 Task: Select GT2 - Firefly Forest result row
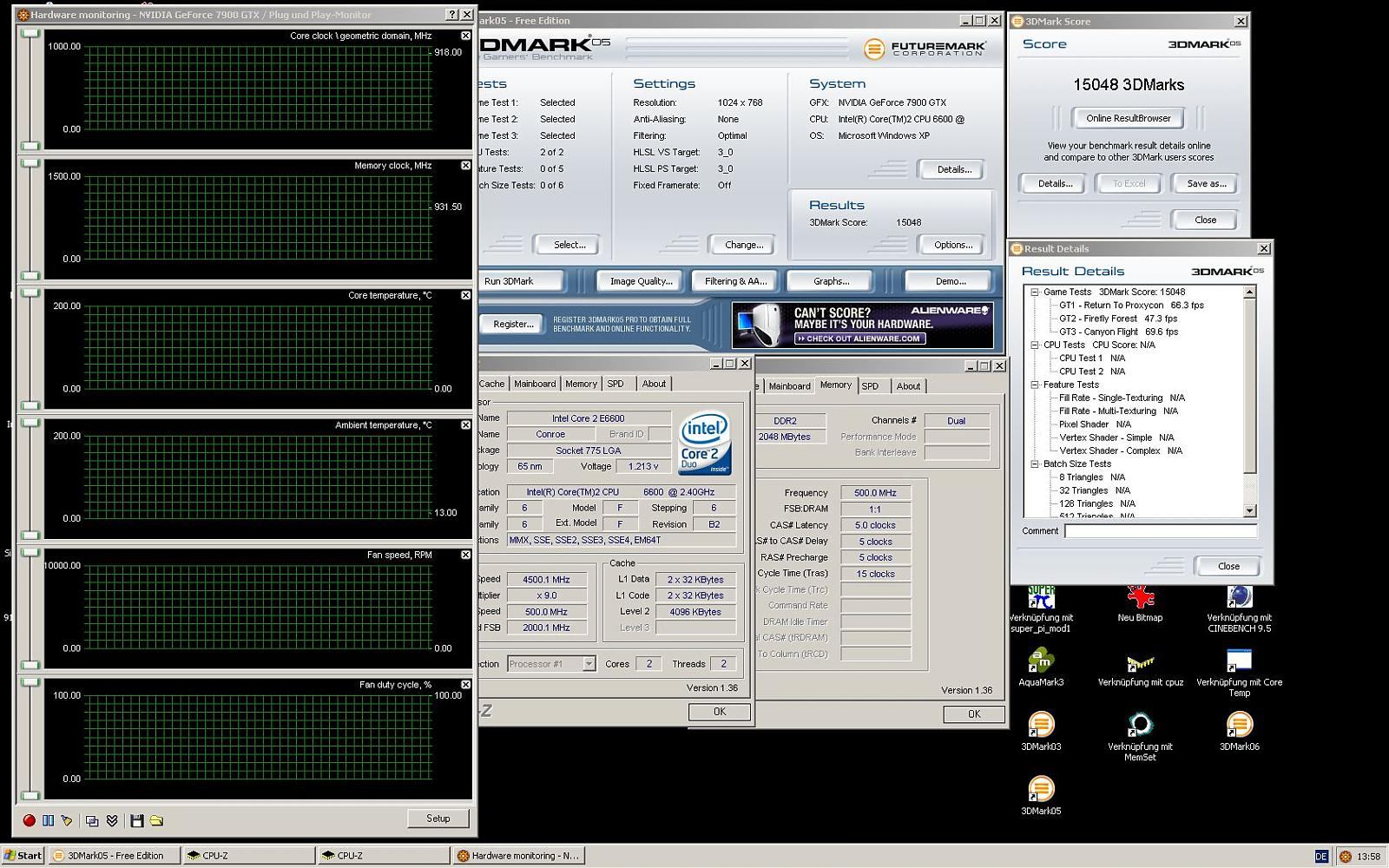click(1118, 319)
